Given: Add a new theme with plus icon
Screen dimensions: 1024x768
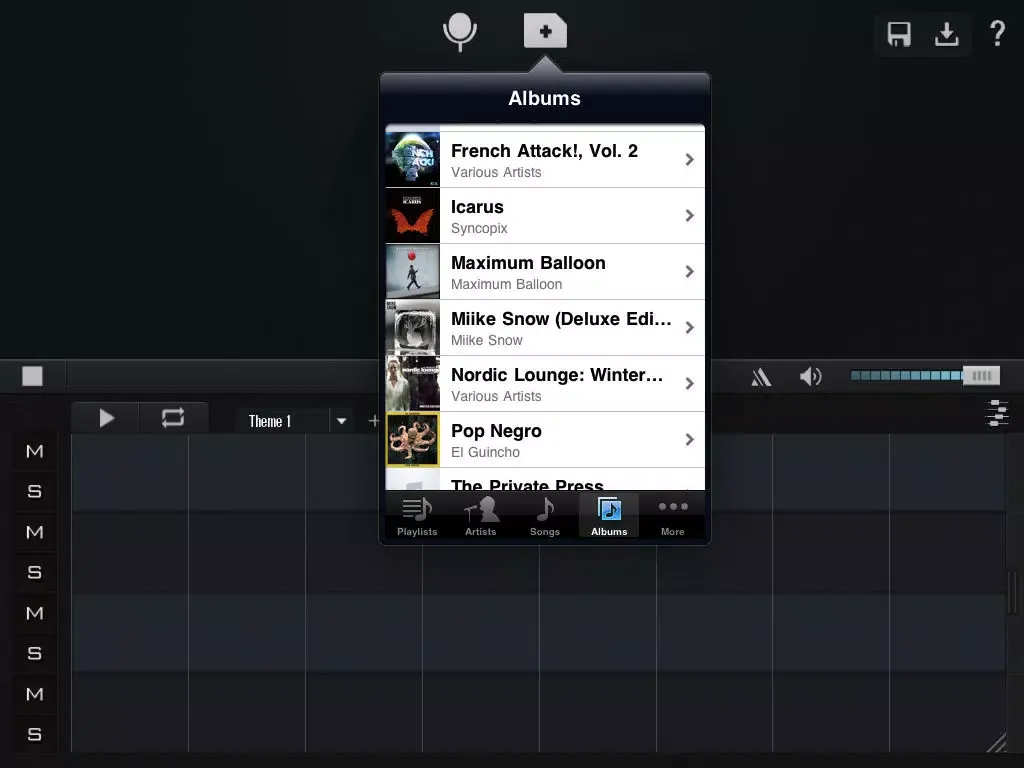Looking at the screenshot, I should pos(374,421).
